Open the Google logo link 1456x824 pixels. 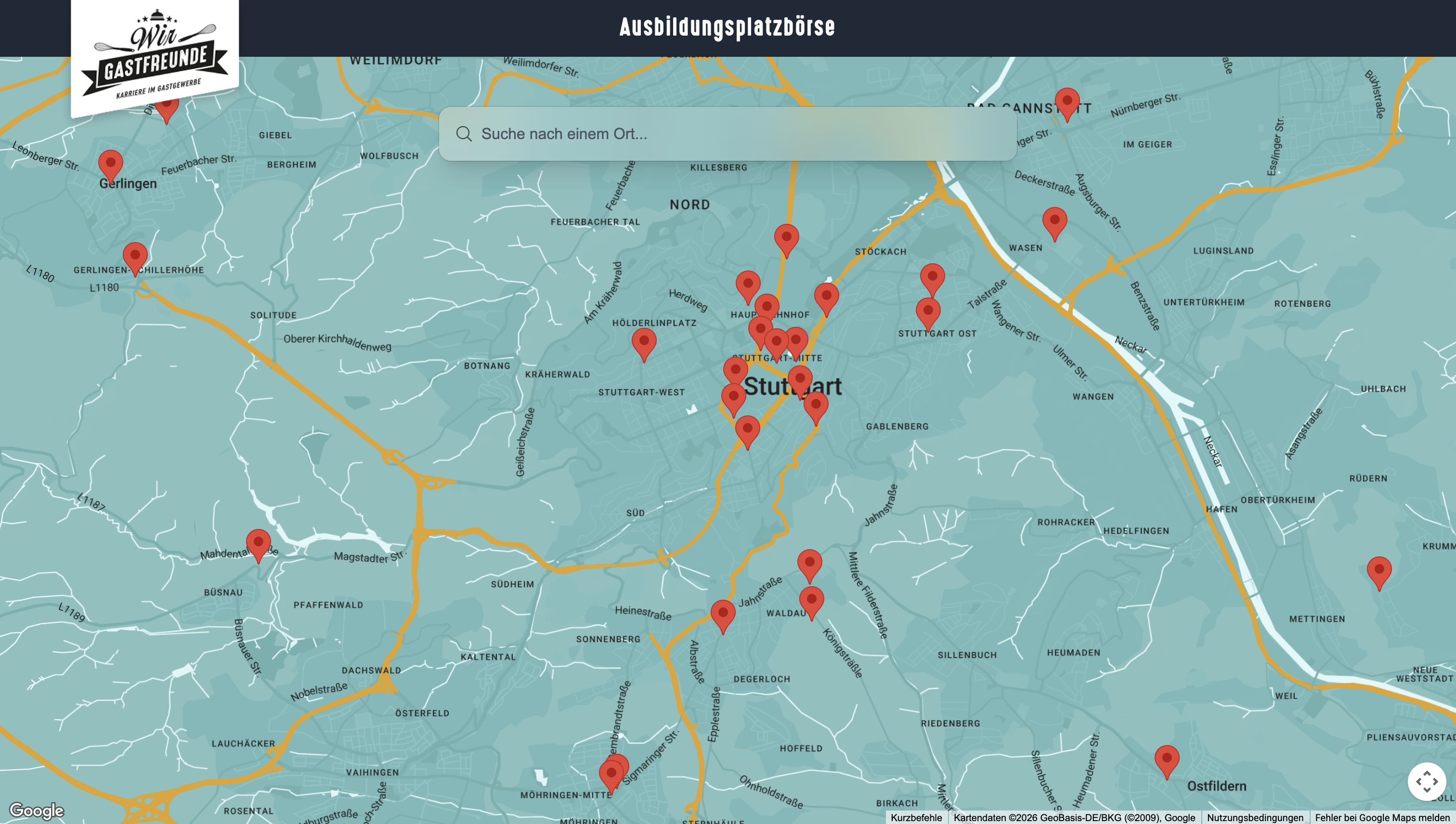tap(37, 811)
